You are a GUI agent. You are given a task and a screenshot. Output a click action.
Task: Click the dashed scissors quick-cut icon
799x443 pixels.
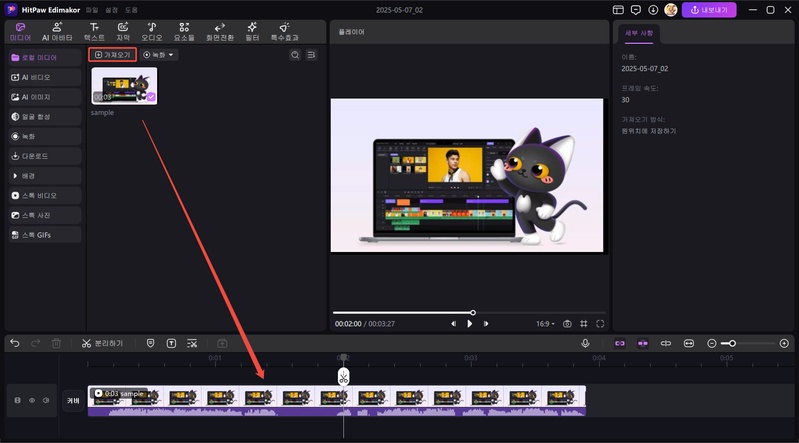[x=192, y=343]
